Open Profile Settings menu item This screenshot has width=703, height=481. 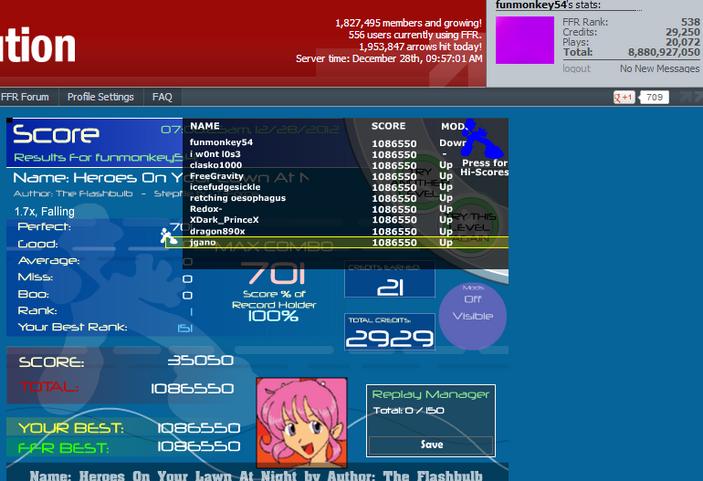point(100,97)
